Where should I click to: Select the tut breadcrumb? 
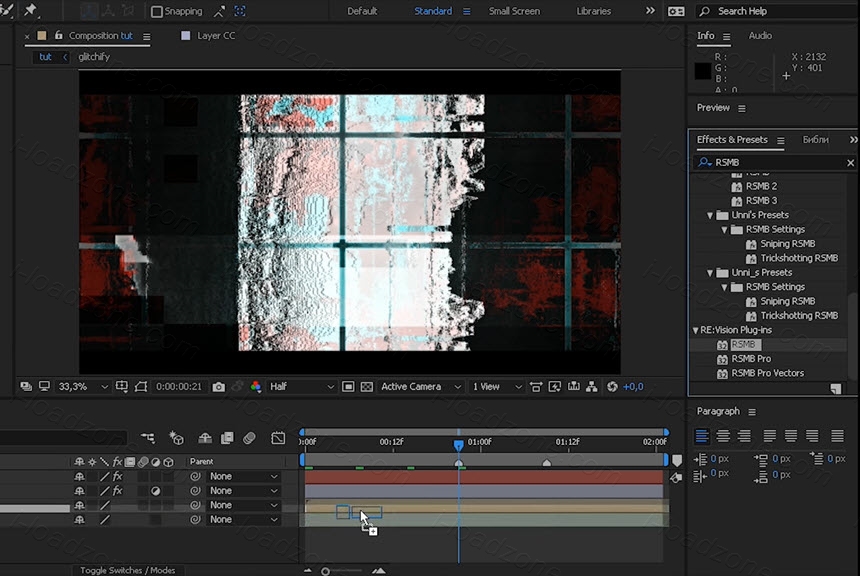coord(45,57)
